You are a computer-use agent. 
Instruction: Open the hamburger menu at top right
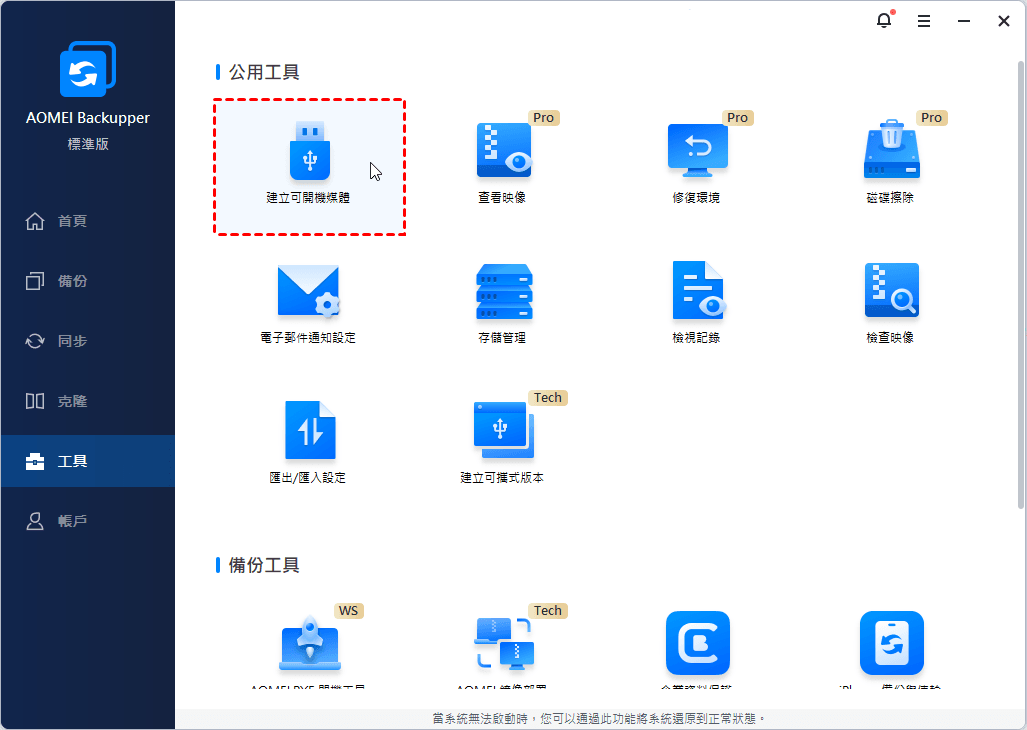[x=924, y=22]
